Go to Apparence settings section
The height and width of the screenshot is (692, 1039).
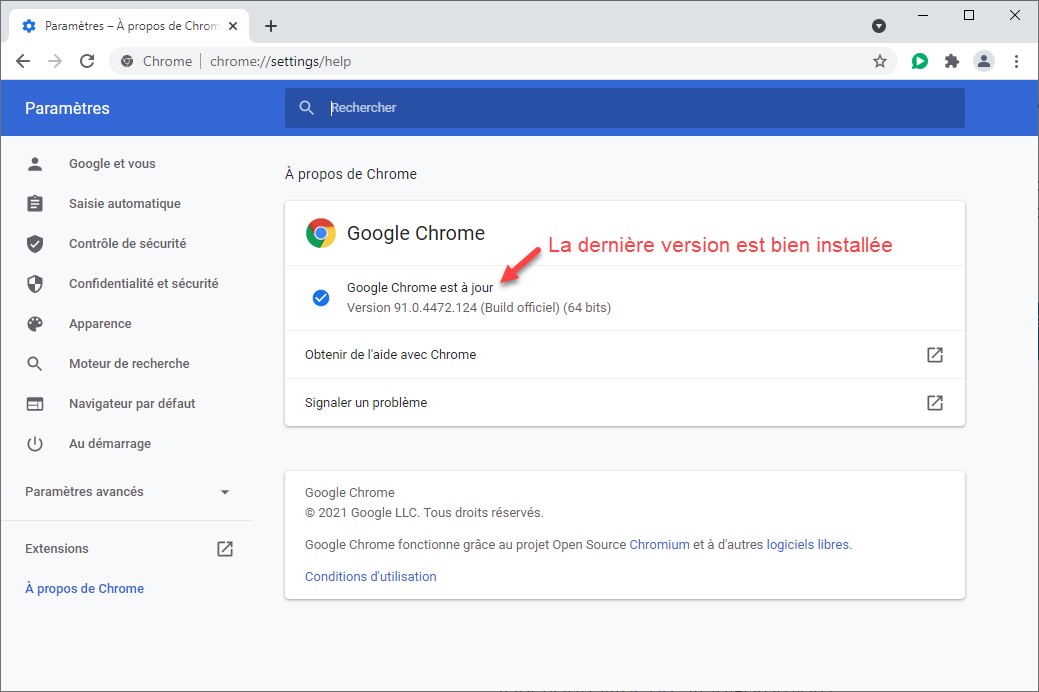(100, 324)
